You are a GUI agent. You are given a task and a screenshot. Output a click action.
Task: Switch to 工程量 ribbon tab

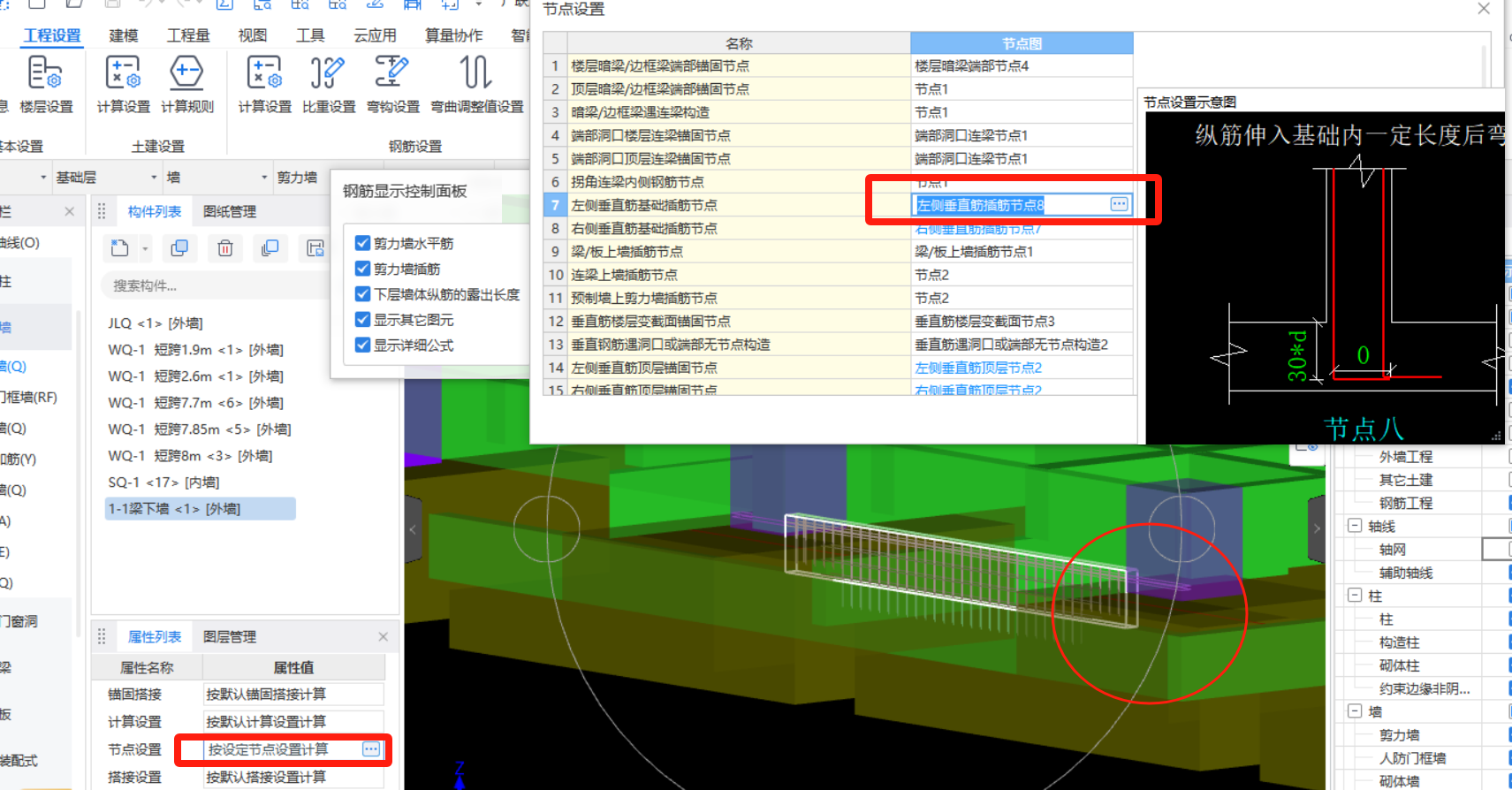[188, 35]
